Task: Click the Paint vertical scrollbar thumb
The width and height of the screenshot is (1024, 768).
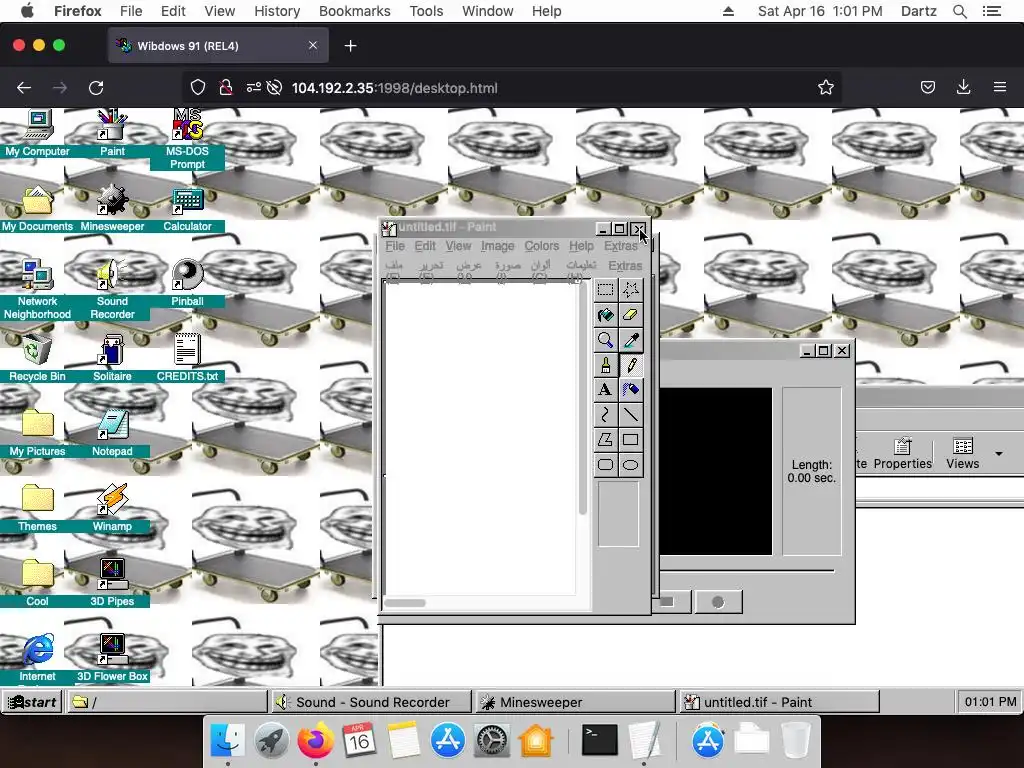Action: (x=583, y=398)
